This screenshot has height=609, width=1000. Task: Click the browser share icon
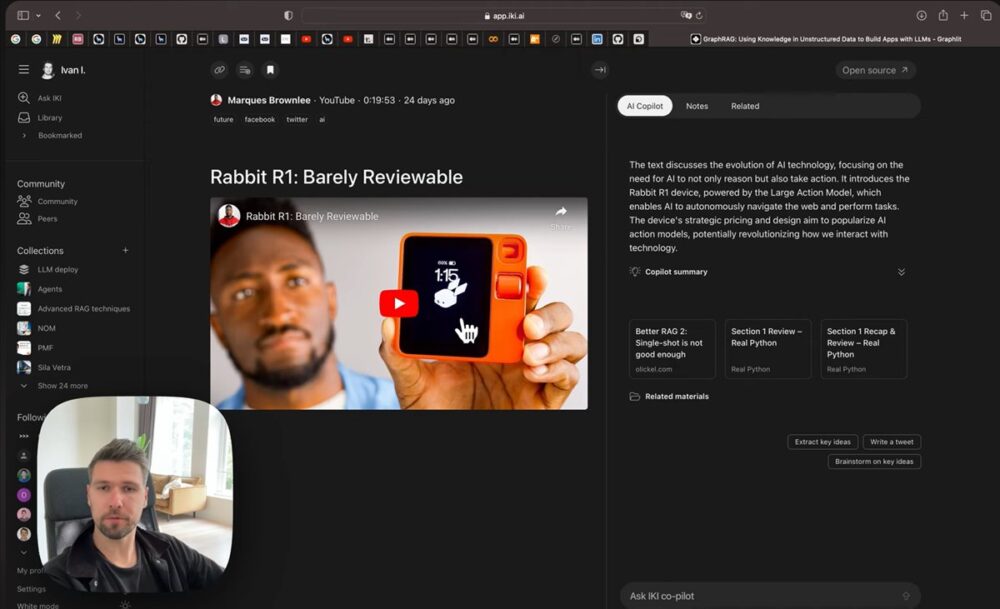coord(943,15)
